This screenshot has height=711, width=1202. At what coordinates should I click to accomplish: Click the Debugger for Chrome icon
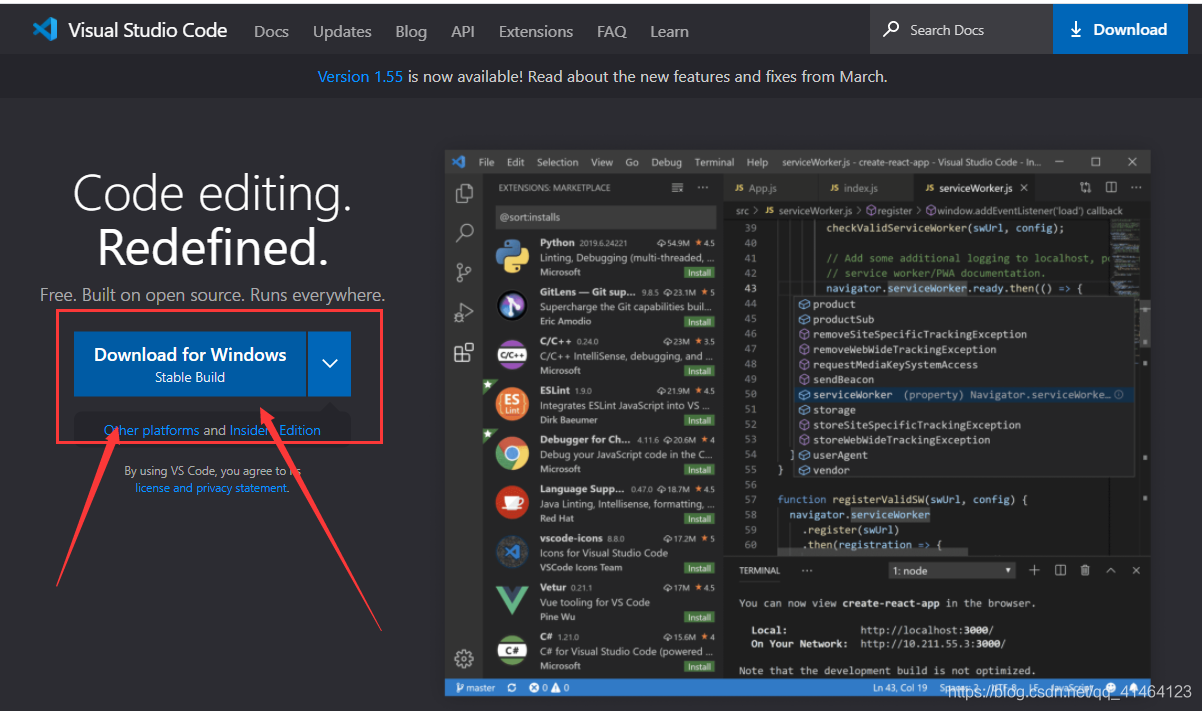511,453
